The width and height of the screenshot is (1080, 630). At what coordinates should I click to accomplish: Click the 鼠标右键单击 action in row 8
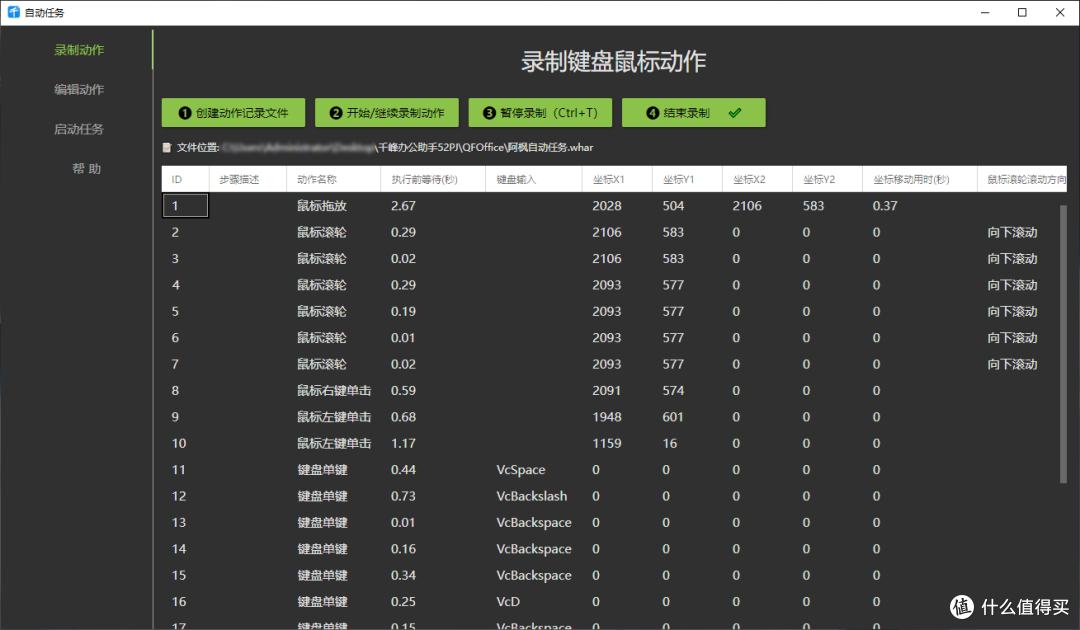tap(334, 390)
